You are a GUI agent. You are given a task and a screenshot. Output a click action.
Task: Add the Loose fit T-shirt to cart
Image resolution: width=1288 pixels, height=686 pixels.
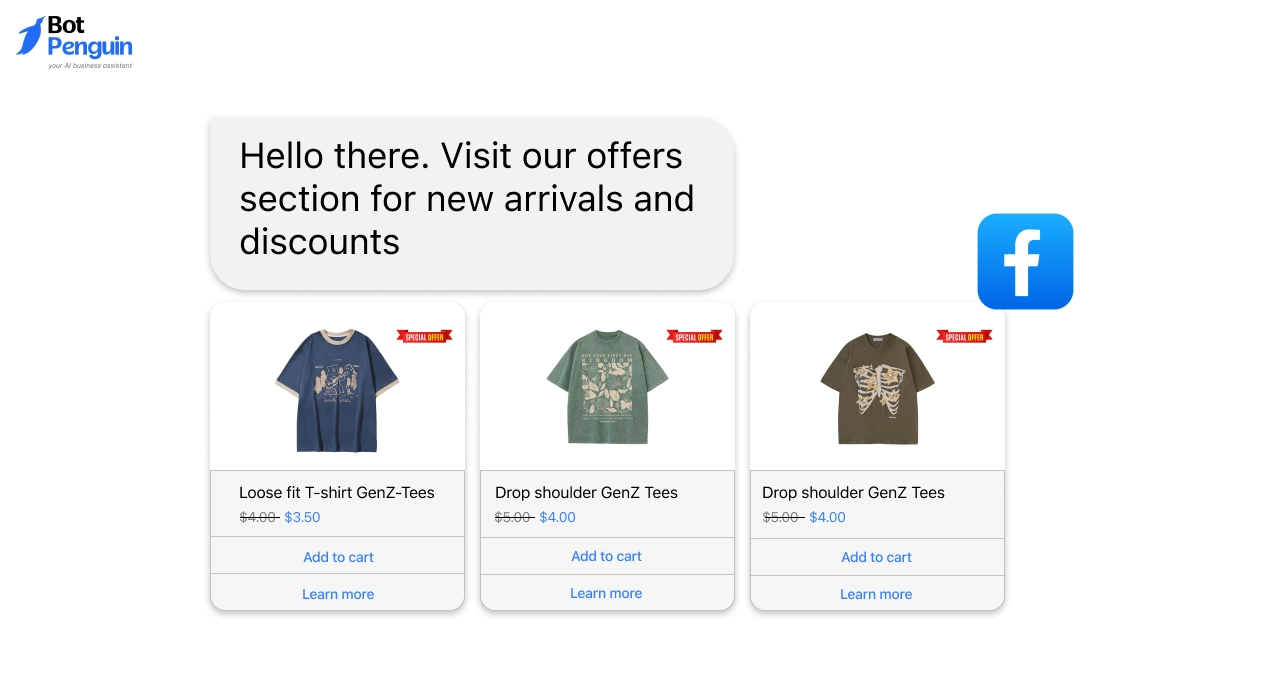[x=338, y=556]
